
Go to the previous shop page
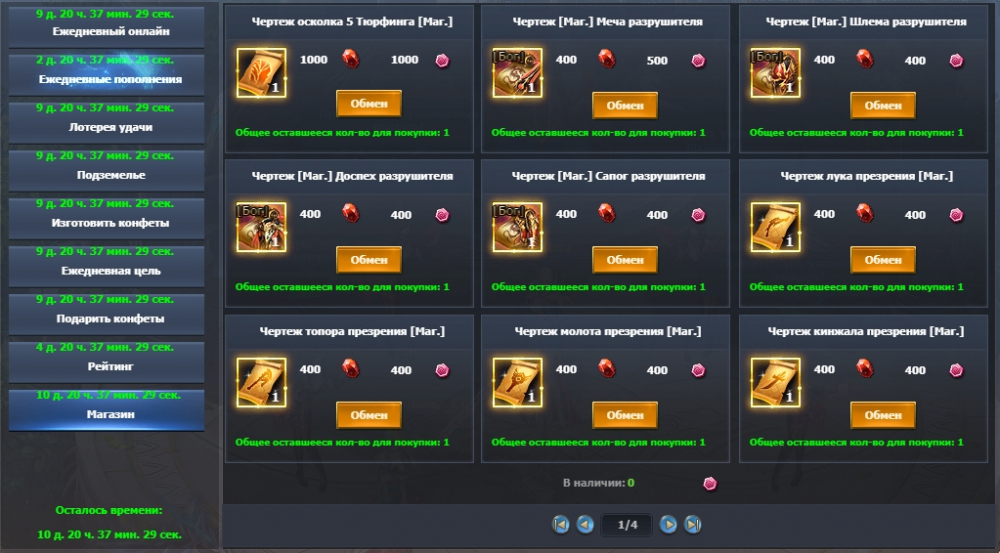tap(585, 524)
